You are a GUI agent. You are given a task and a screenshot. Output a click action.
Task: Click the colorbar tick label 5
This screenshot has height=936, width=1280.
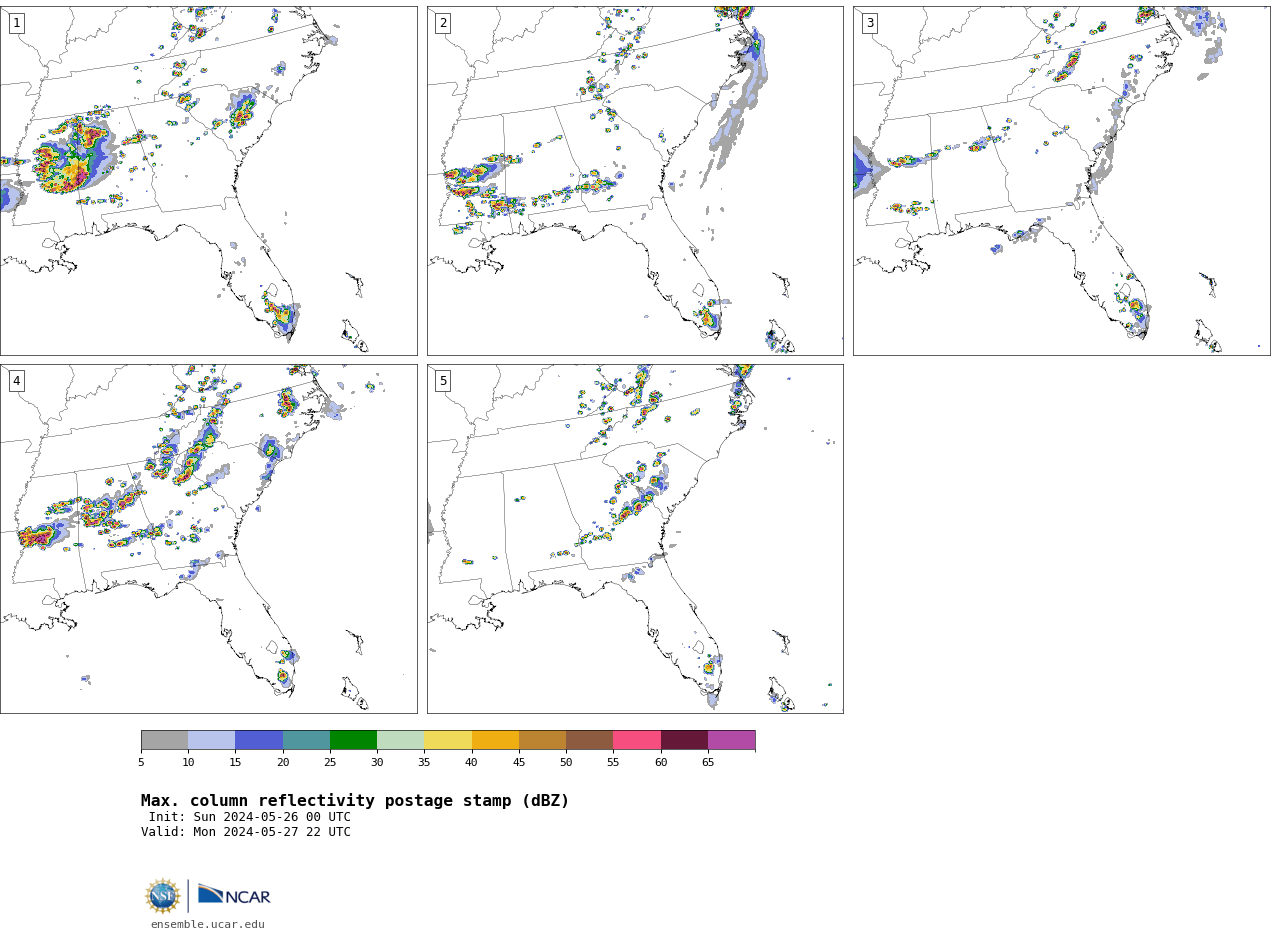pos(141,763)
